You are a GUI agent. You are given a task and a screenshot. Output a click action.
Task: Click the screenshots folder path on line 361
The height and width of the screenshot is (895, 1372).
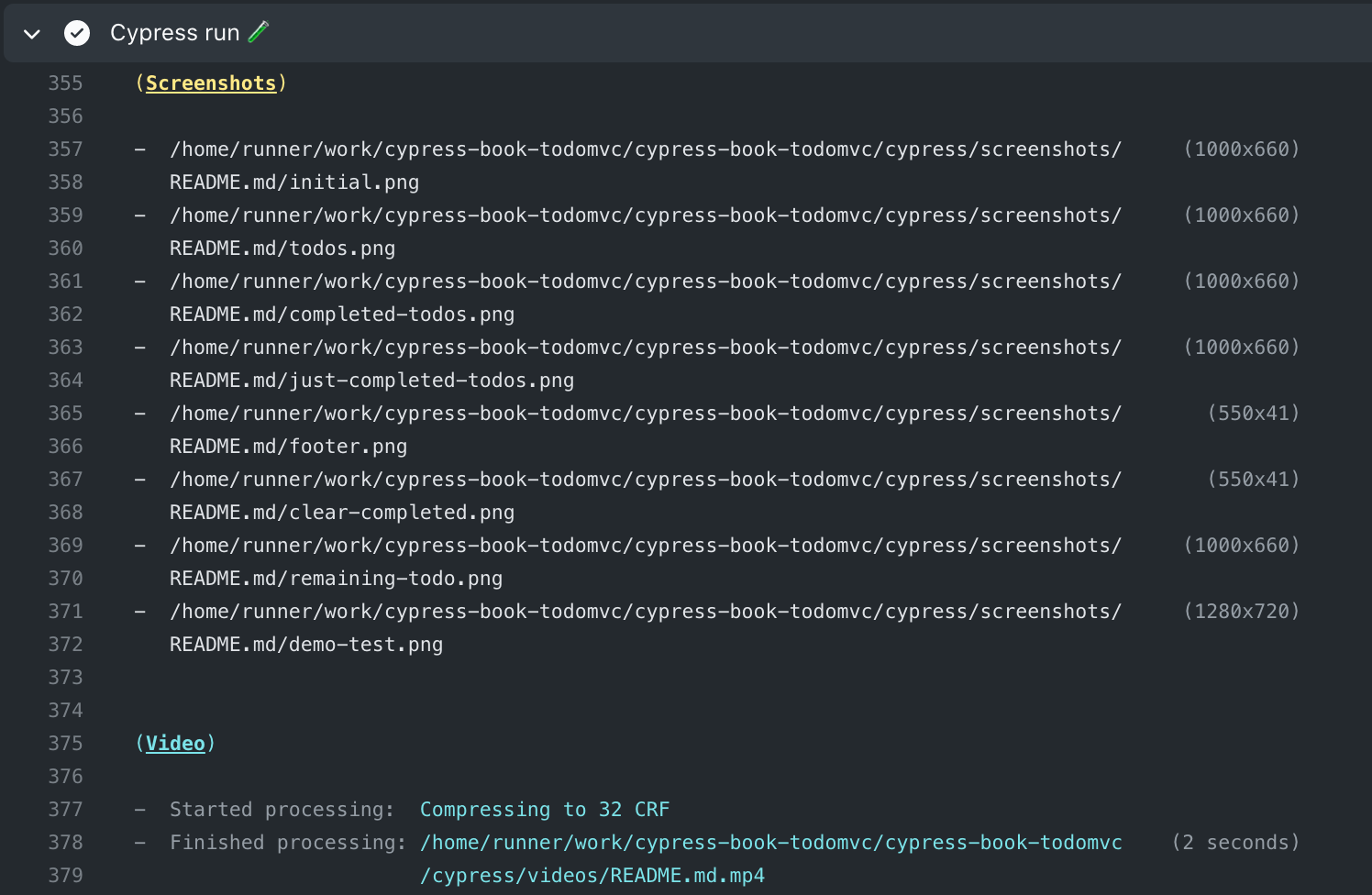click(x=646, y=282)
